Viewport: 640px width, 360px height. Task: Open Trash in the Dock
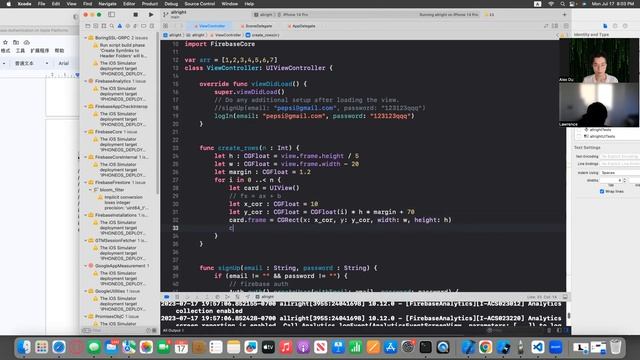(x=616, y=347)
